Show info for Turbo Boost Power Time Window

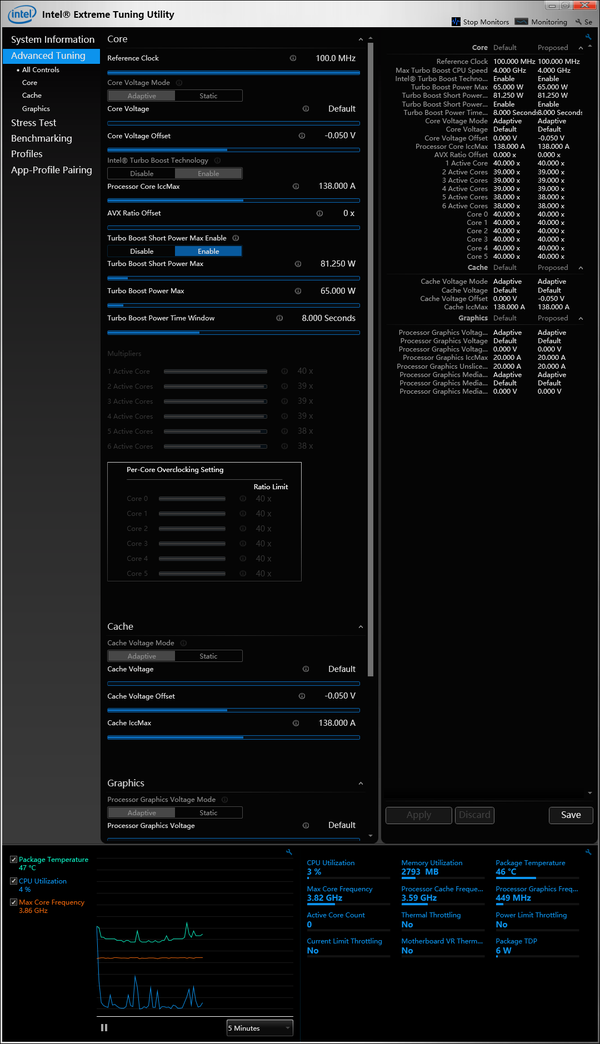[x=280, y=318]
